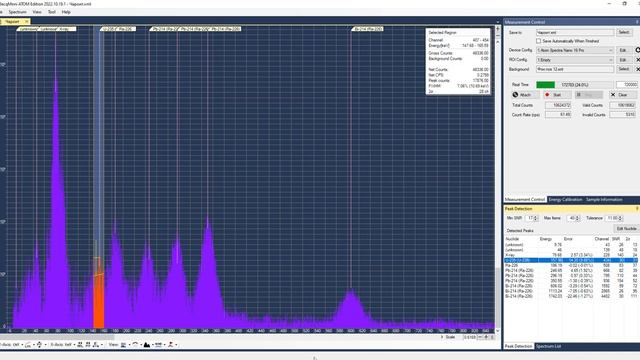Click the Real Time preset value field

(x=627, y=84)
